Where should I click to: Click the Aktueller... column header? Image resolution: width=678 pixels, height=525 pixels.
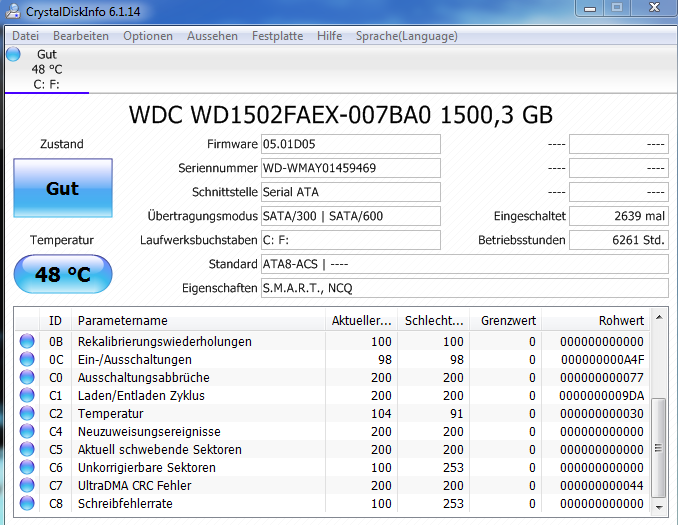(361, 320)
